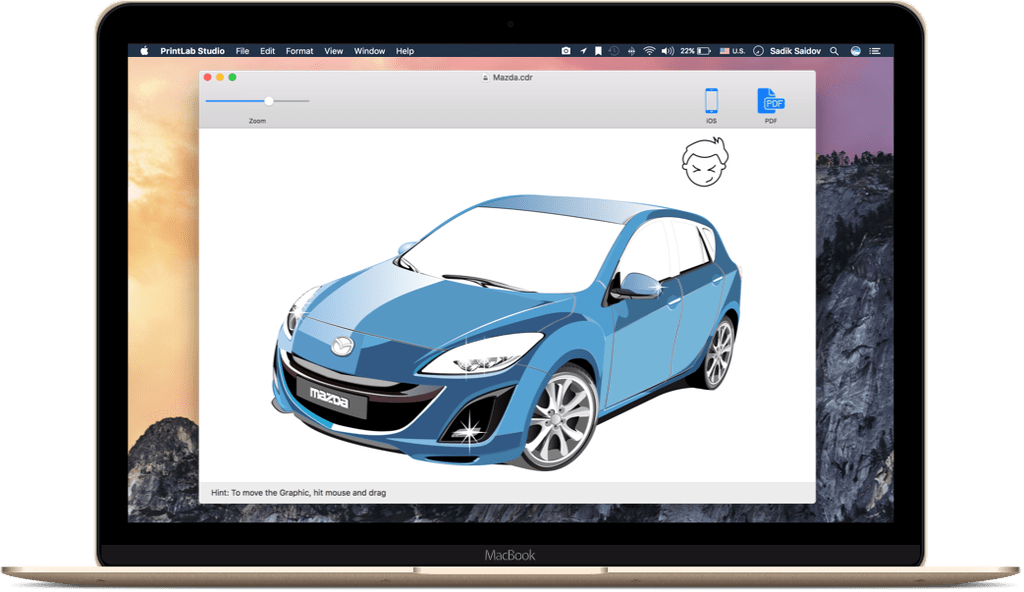
Task: Open the PrintLab Studio application menu
Action: coord(192,51)
